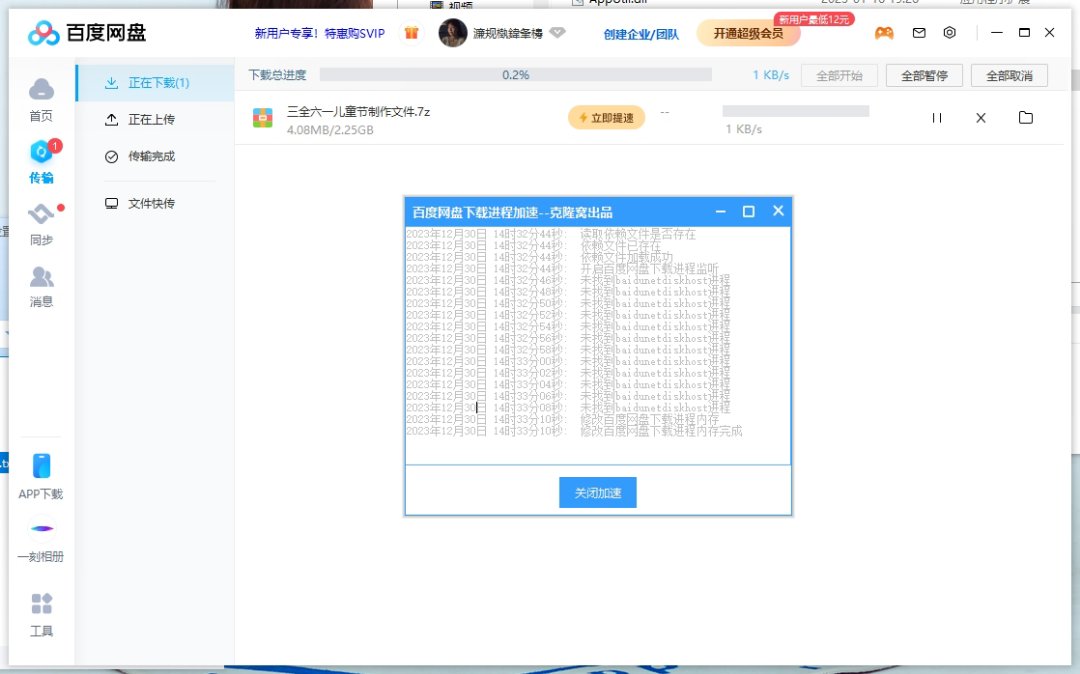Cancel the 7z download with the X

pyautogui.click(x=980, y=117)
